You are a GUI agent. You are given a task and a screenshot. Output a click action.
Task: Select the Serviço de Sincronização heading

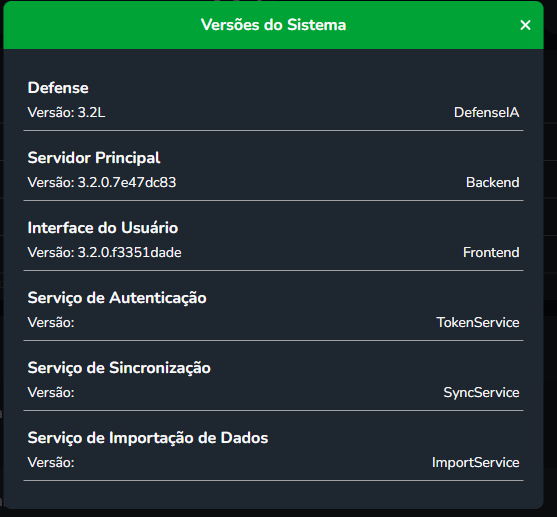click(x=119, y=368)
